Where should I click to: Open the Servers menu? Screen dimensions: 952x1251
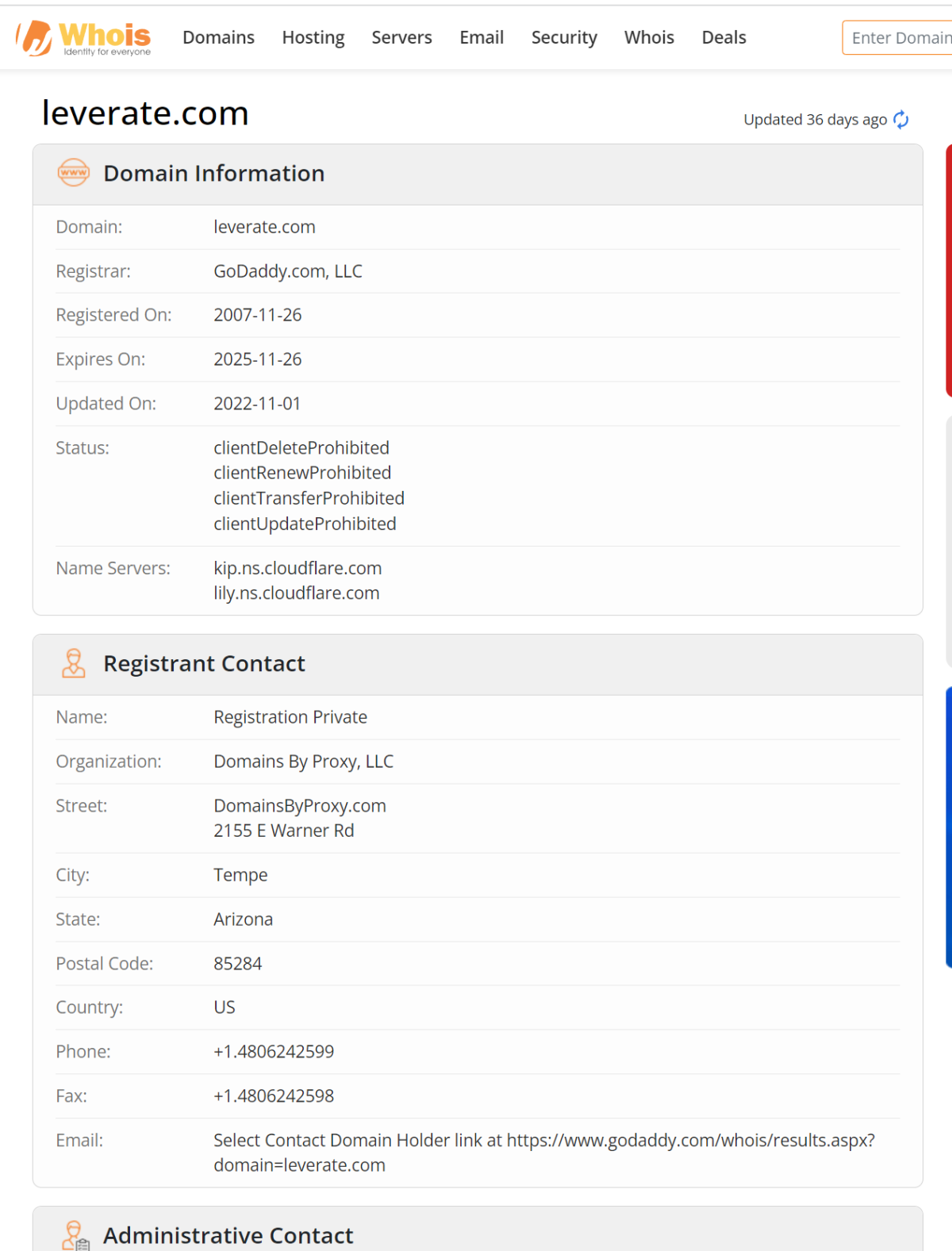(401, 37)
